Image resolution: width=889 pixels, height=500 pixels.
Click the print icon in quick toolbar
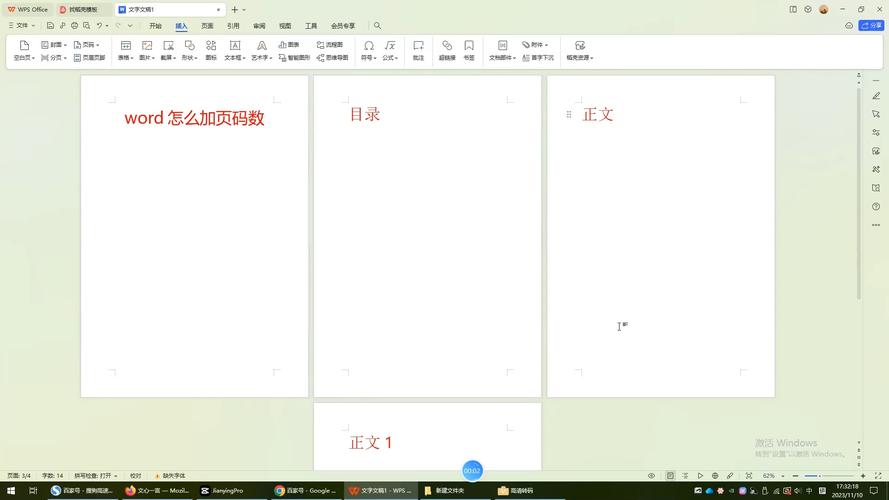74,26
